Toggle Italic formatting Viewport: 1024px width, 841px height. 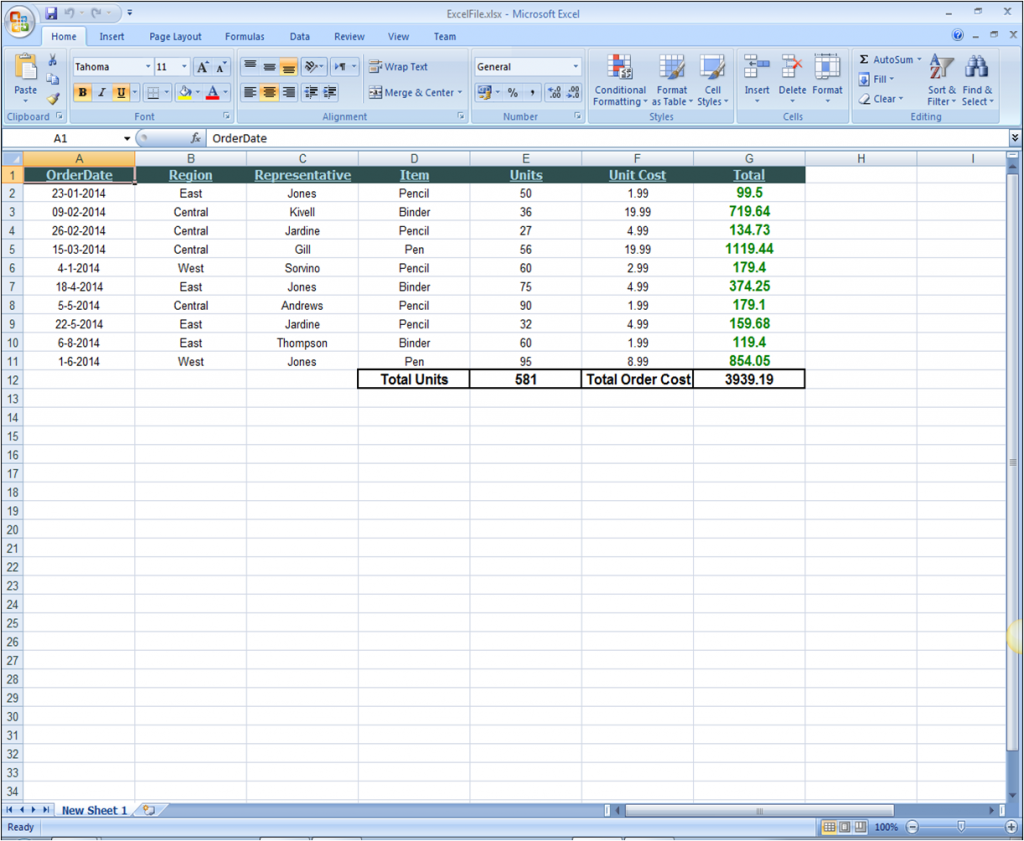[x=101, y=93]
